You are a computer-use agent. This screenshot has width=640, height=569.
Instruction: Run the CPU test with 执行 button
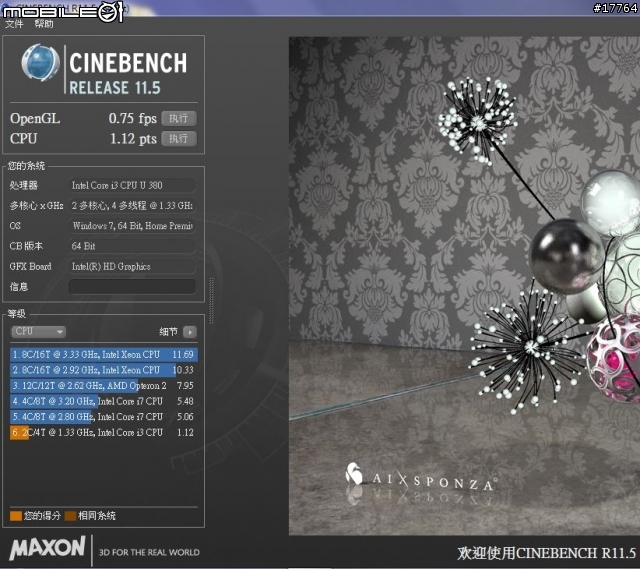[179, 138]
